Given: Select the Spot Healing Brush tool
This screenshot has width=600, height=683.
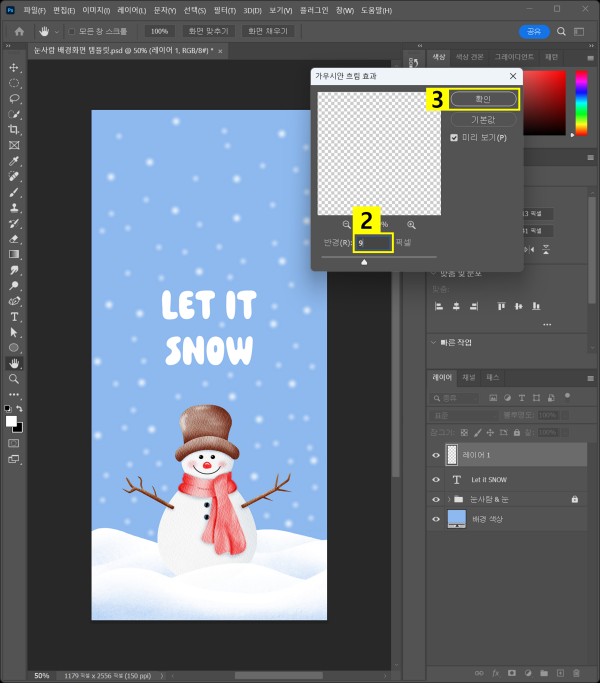Looking at the screenshot, I should point(14,176).
